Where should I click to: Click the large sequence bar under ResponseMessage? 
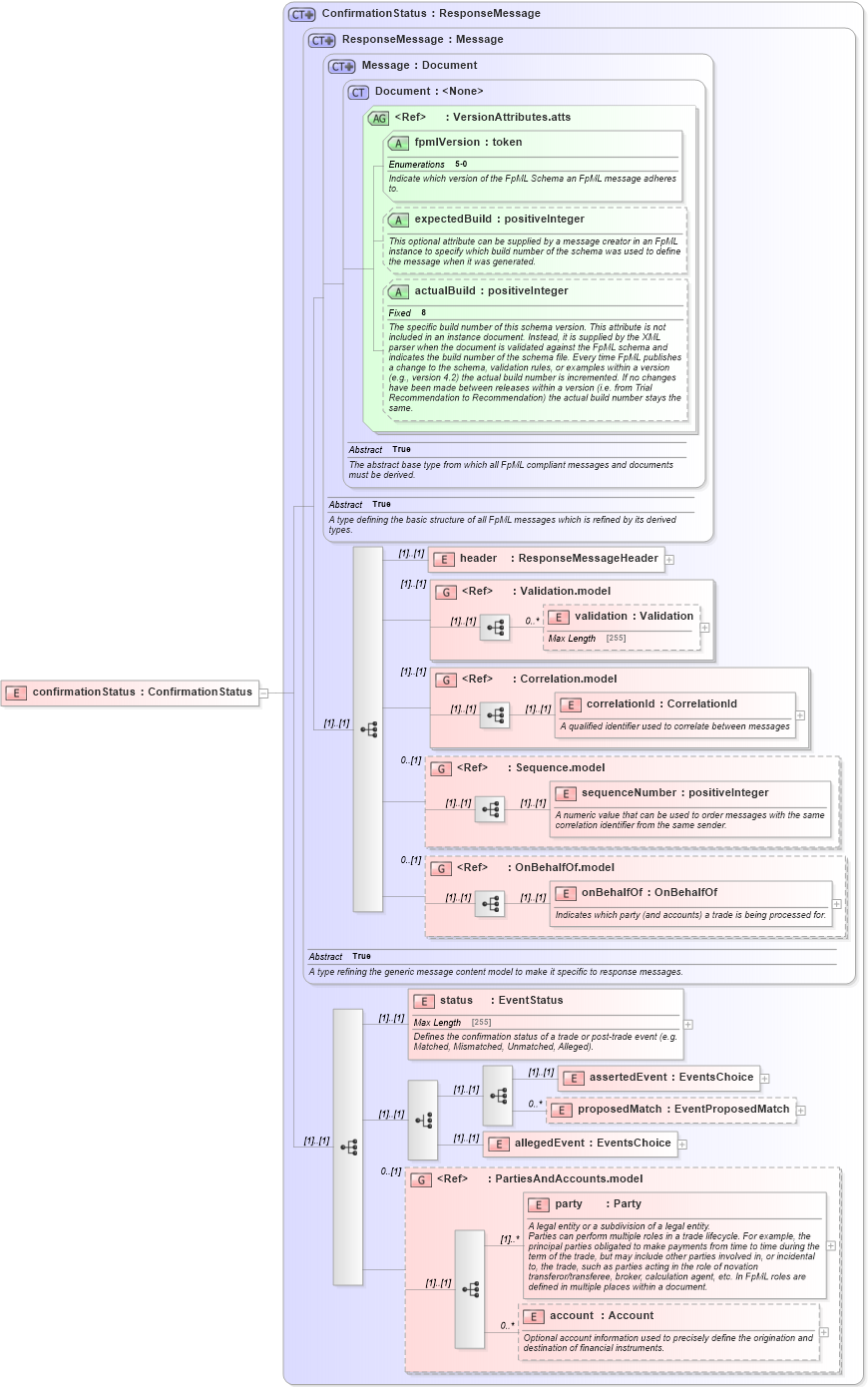[368, 729]
